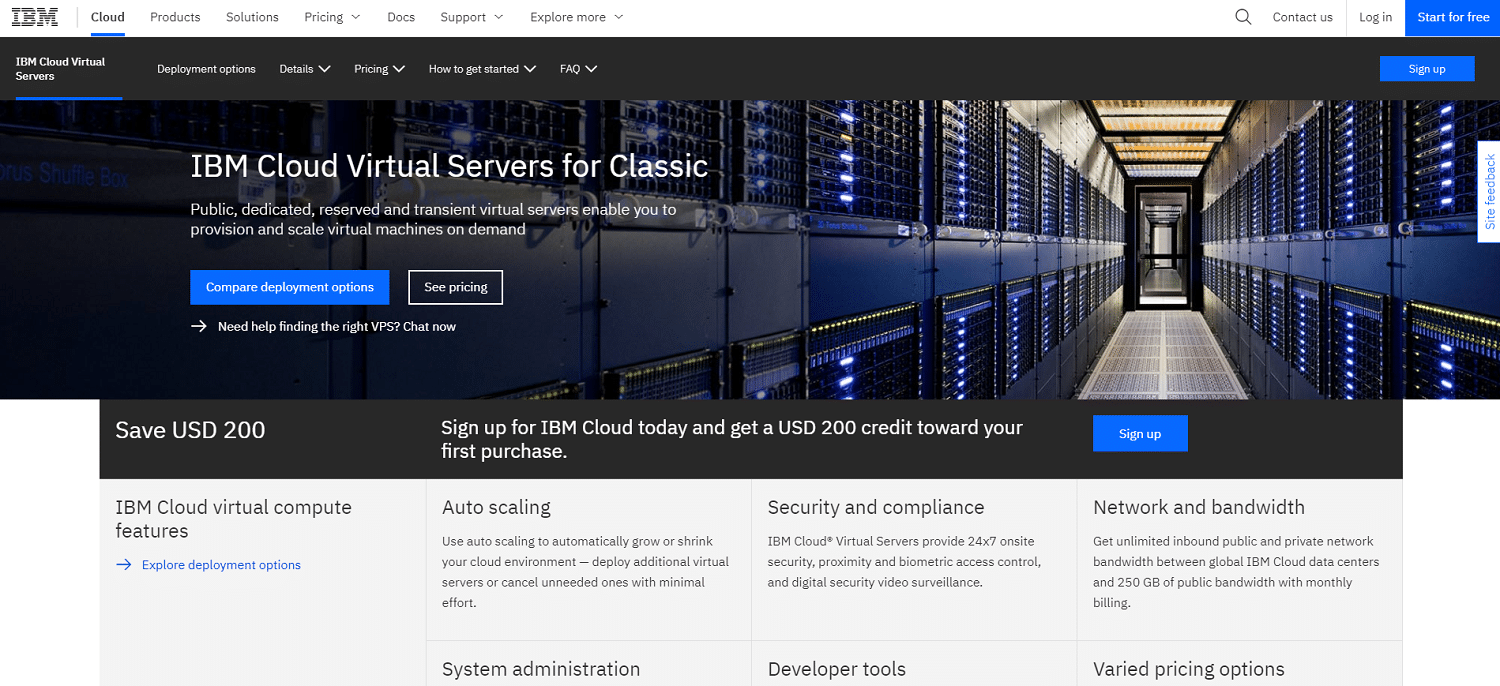
Task: Expand the FAQ dropdown
Action: [x=578, y=68]
